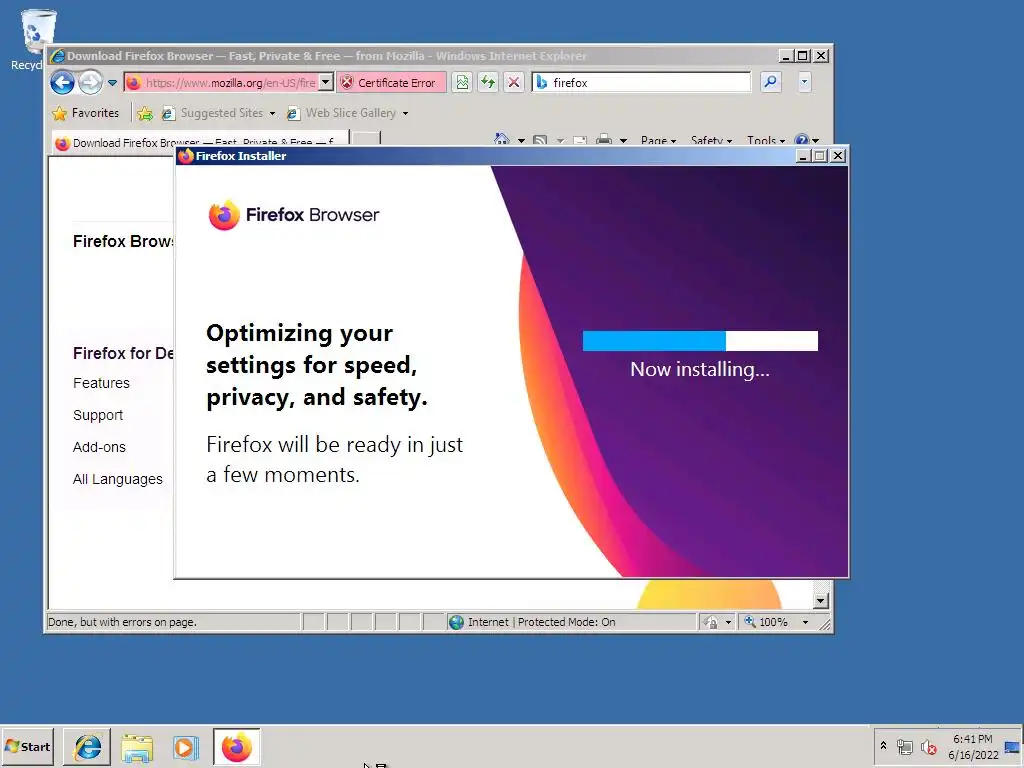The image size is (1024, 768).
Task: Click the IE Forward arrow button
Action: click(91, 83)
